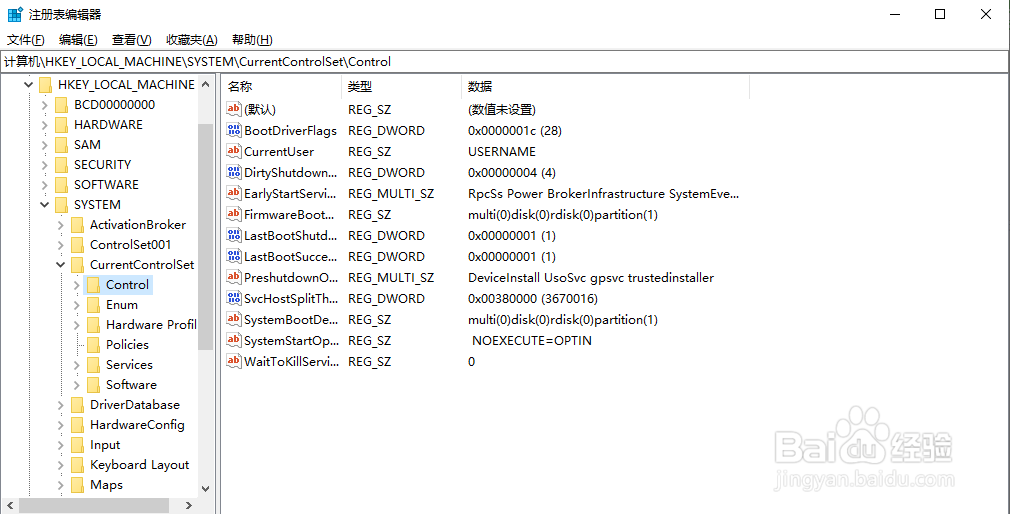Click the icon beside SystemStartOp... value
The image size is (1010, 514).
pos(234,340)
